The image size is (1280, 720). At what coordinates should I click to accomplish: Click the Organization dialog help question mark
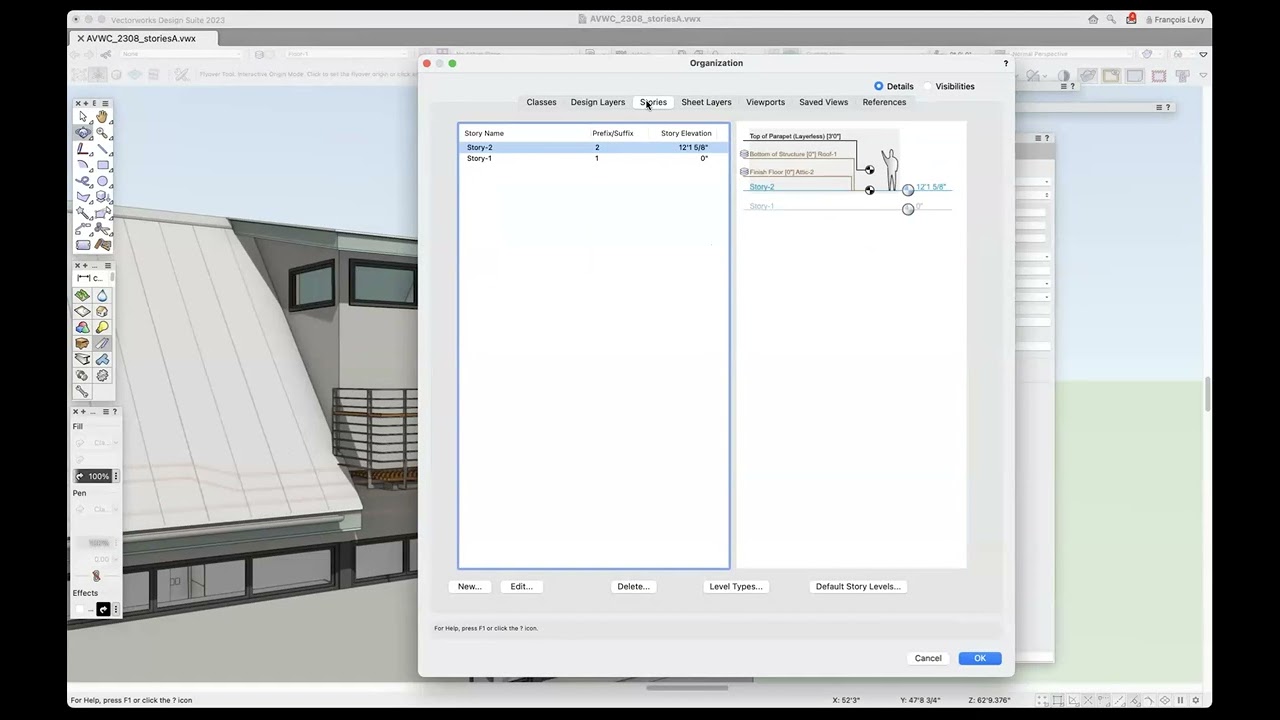point(1006,63)
